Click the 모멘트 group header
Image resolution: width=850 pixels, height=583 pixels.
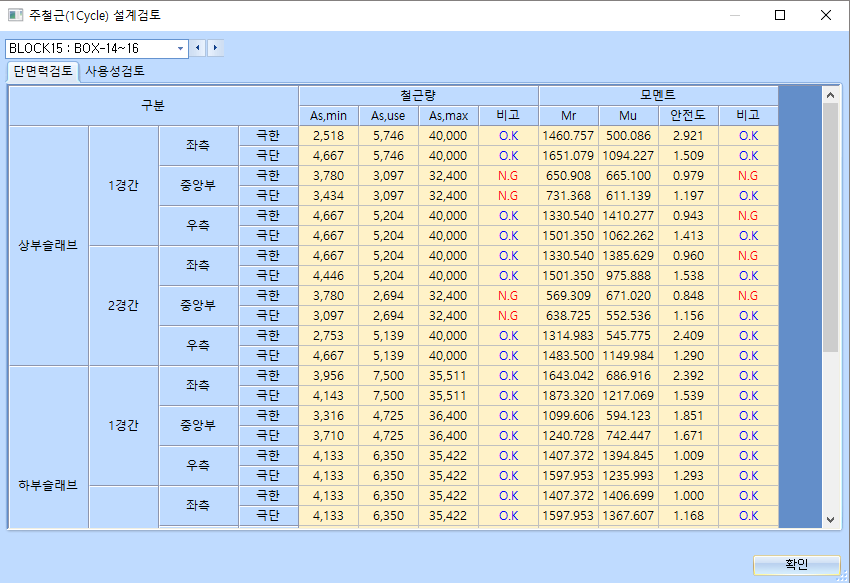click(x=659, y=95)
